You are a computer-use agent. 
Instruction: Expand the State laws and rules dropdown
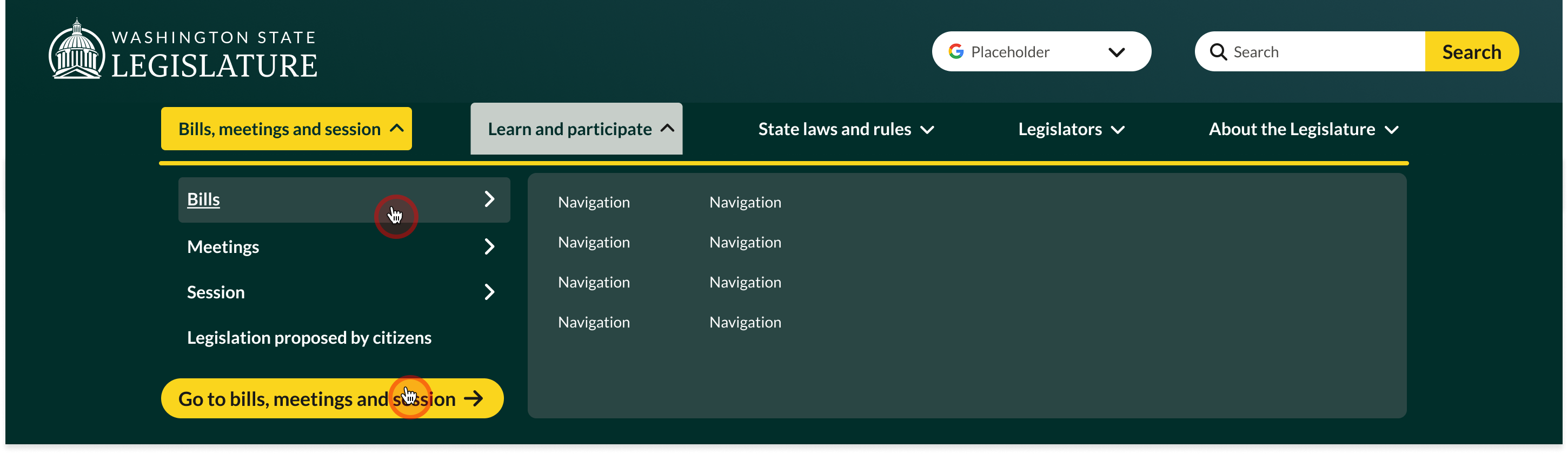[x=846, y=129]
